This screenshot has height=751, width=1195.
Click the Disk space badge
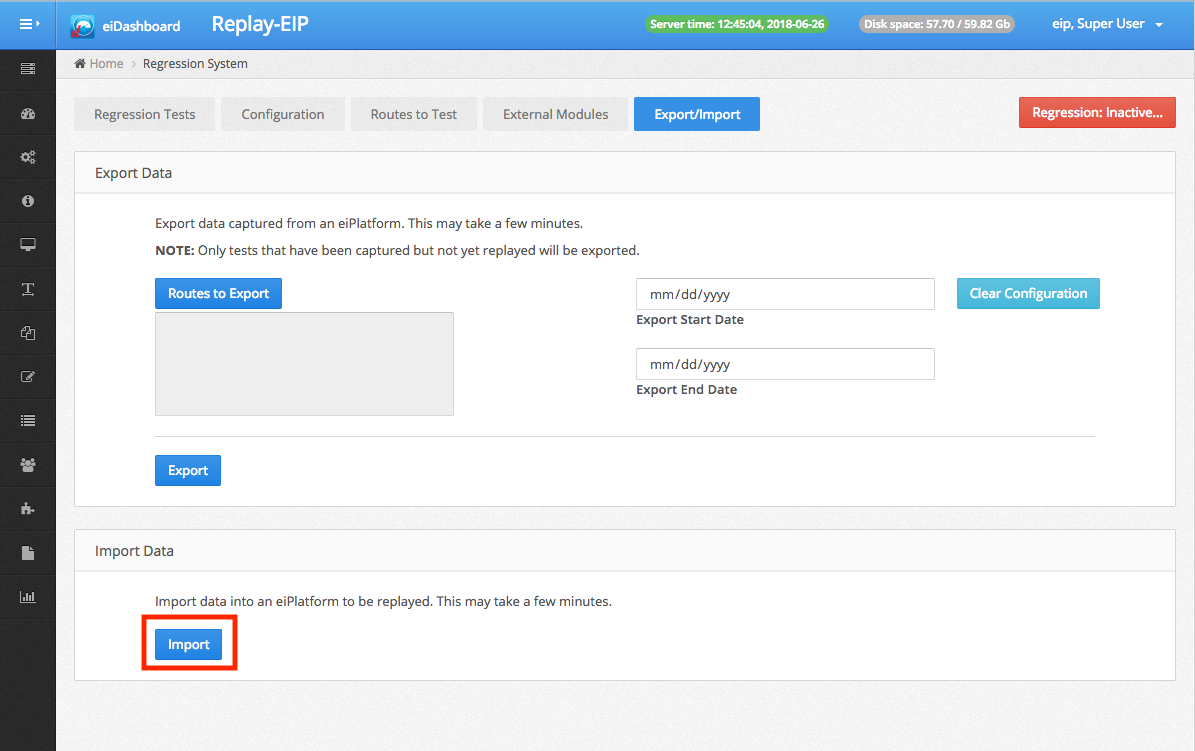point(937,24)
